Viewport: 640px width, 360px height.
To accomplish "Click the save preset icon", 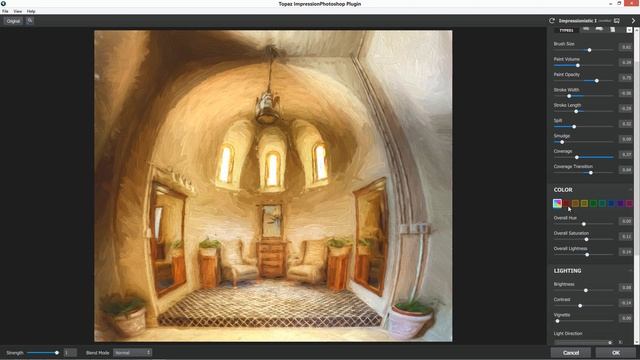I will click(617, 21).
